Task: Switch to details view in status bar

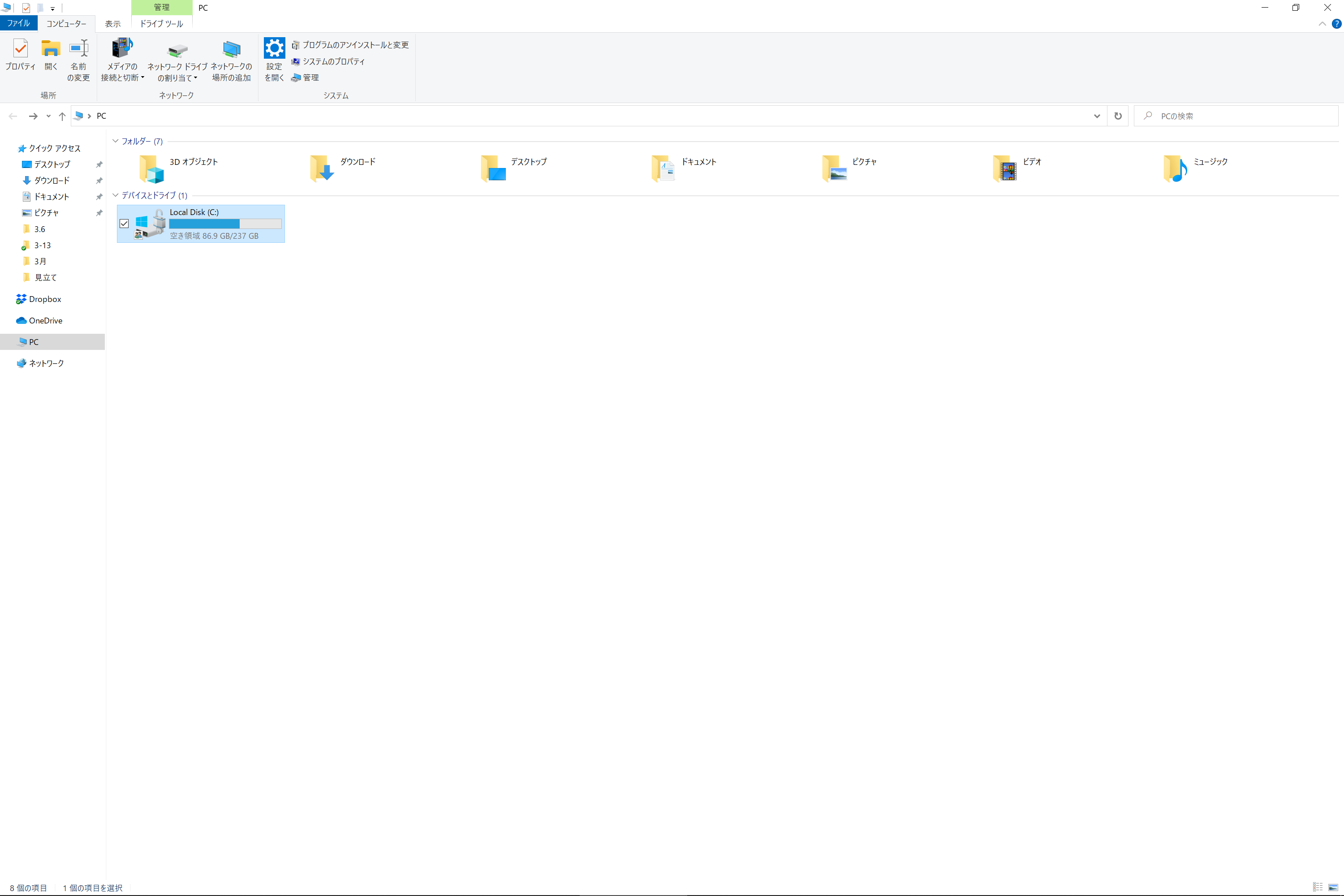Action: click(x=1318, y=887)
